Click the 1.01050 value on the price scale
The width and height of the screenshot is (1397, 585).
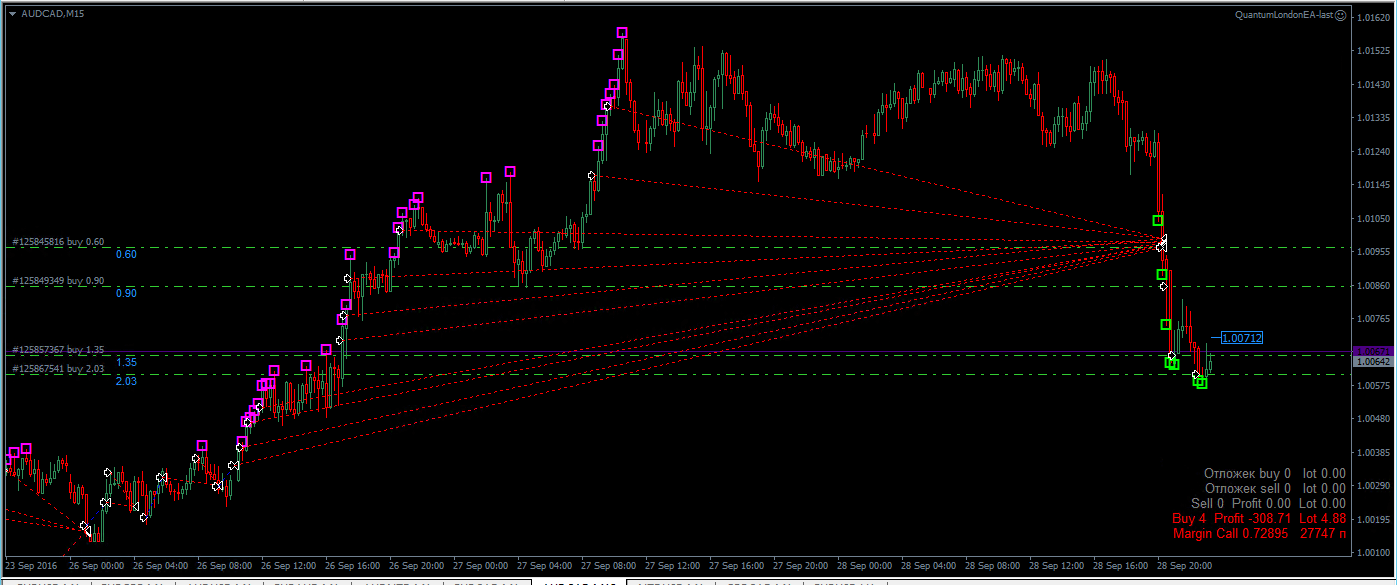(x=1373, y=219)
